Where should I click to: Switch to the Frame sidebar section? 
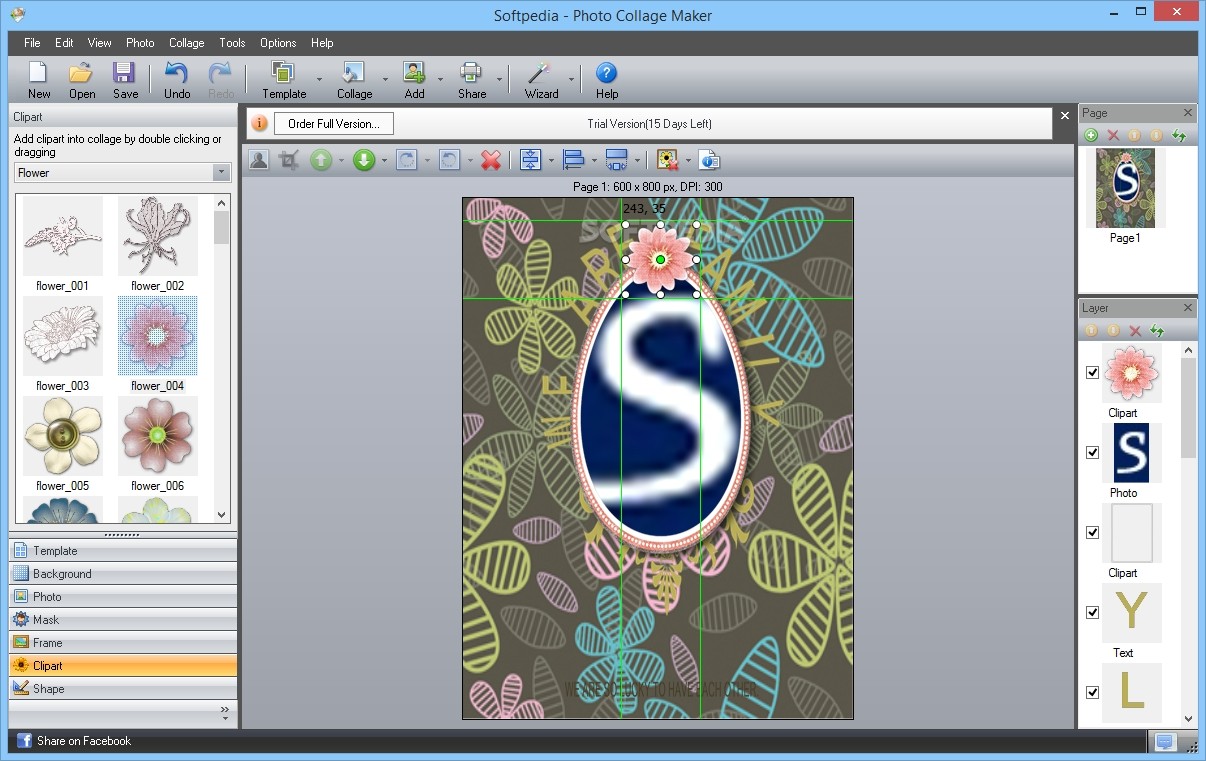pyautogui.click(x=123, y=643)
